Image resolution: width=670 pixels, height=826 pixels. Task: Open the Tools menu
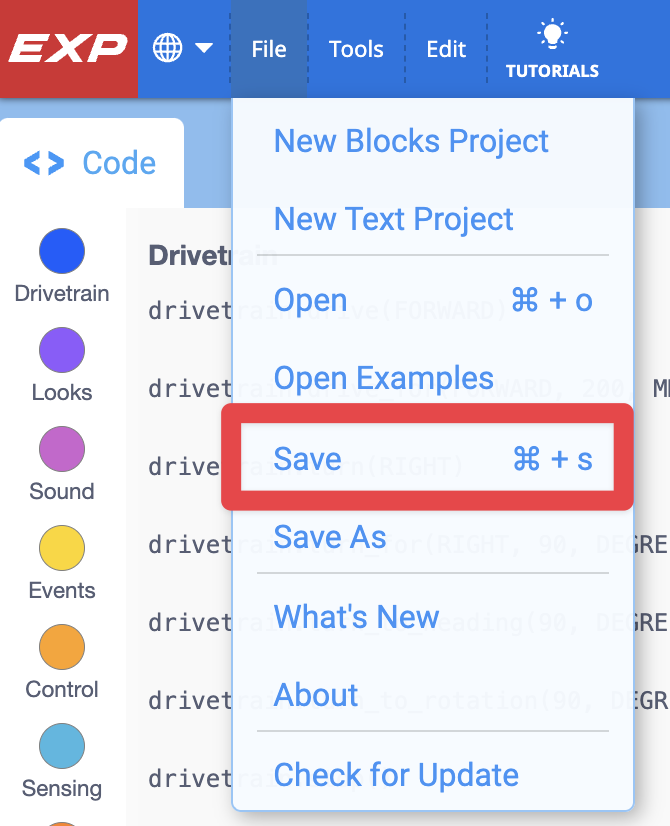(x=356, y=48)
